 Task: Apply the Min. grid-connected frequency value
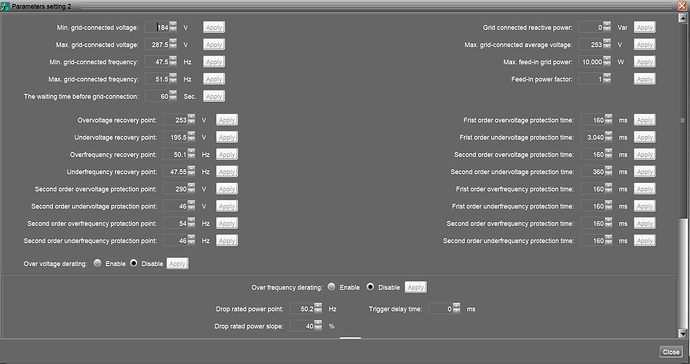pos(214,62)
